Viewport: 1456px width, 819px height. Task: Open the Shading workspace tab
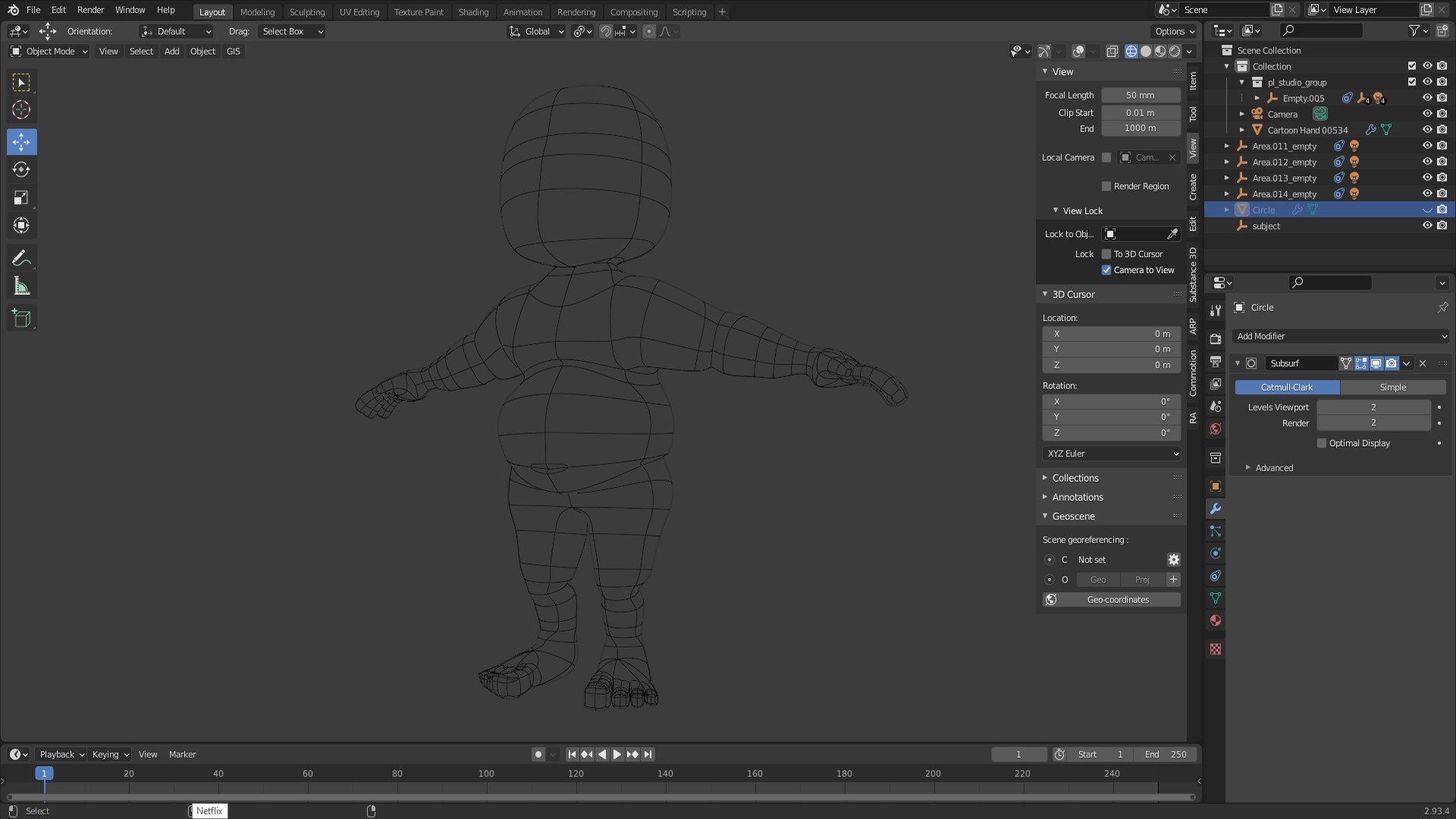(x=473, y=11)
